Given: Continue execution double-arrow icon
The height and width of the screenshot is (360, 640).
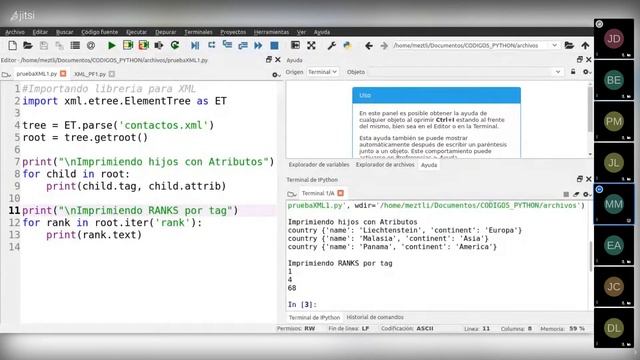Looking at the screenshot, I should [x=258, y=45].
